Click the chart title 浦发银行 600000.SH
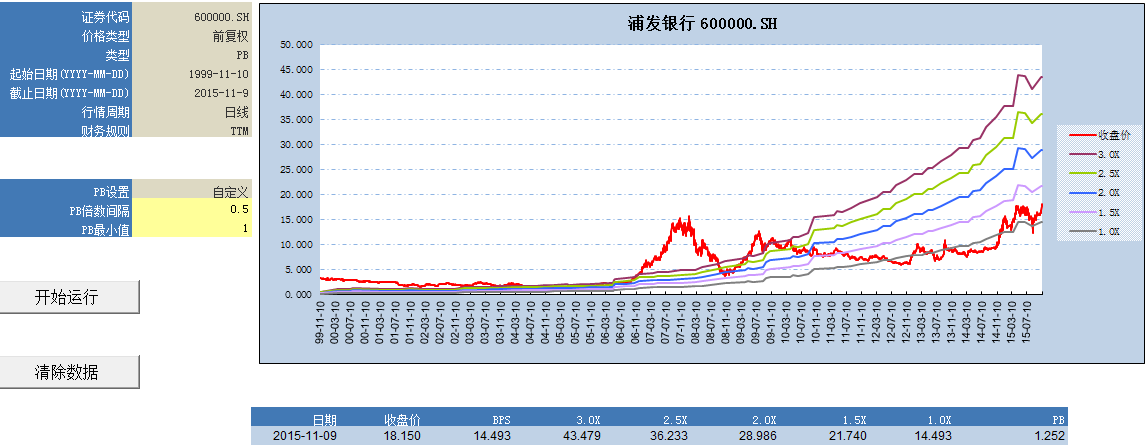The image size is (1146, 445). coord(702,23)
